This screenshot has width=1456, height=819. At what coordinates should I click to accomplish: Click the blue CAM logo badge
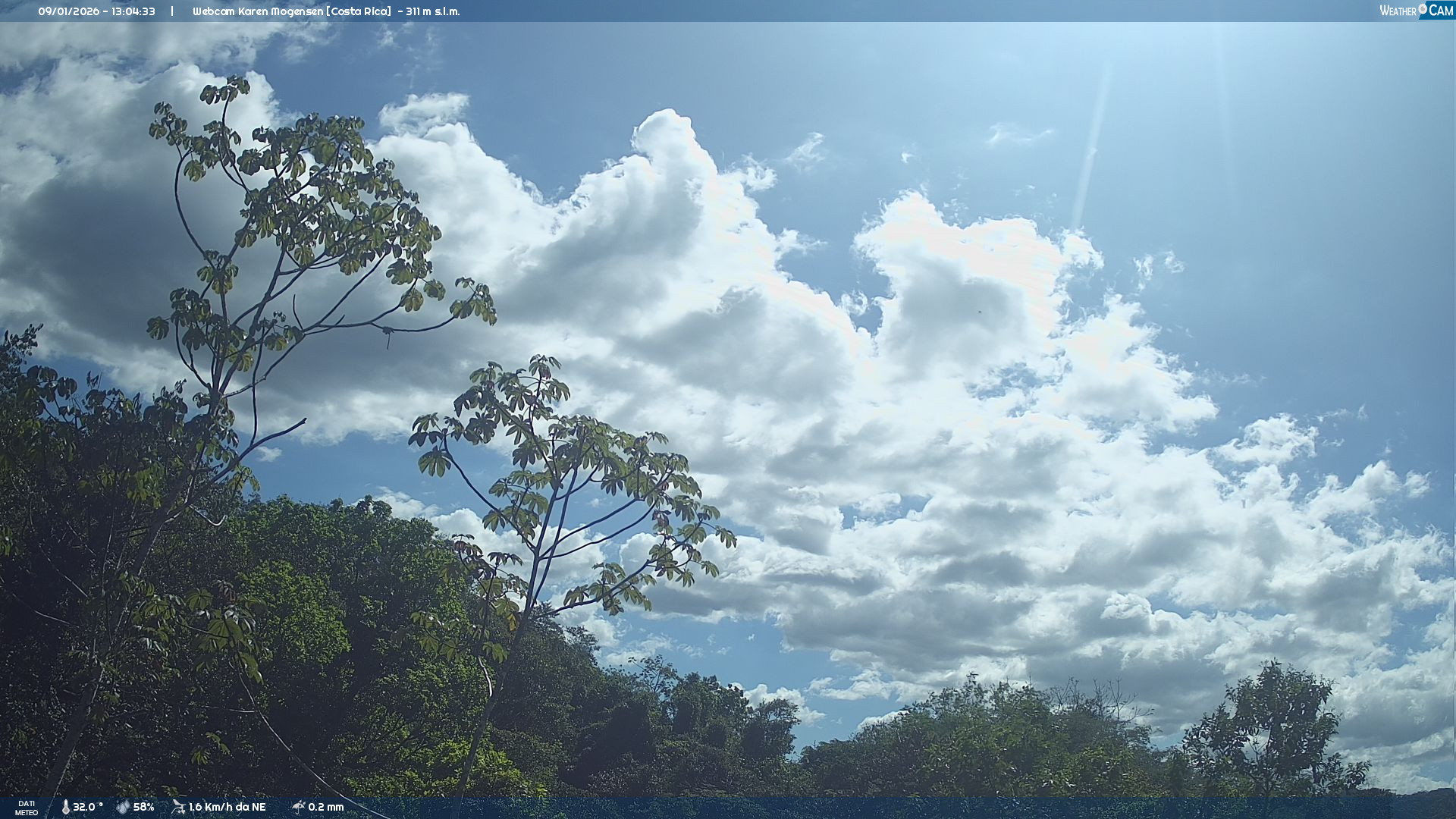pos(1440,11)
